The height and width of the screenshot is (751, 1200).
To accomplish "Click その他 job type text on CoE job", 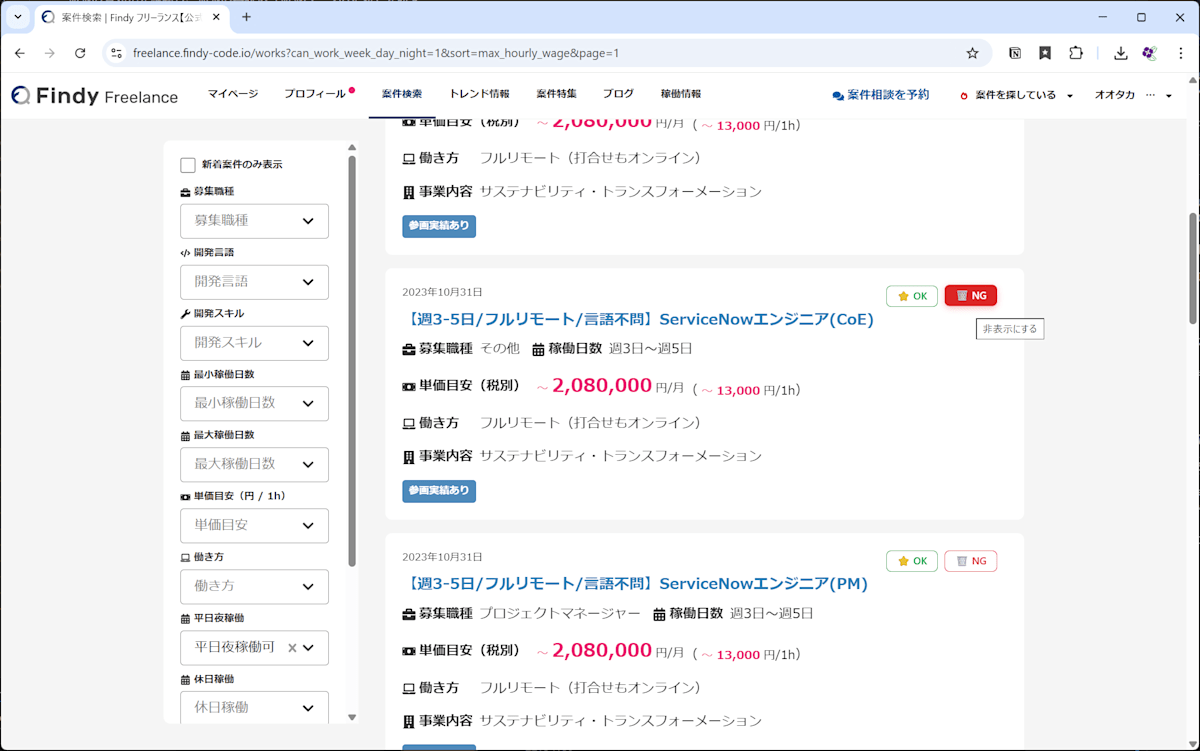I will 500,349.
